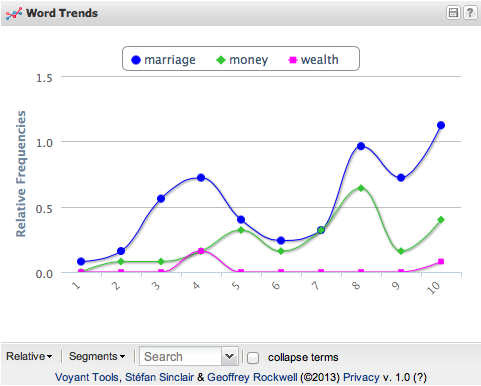Open help with the question mark icon

(x=470, y=13)
